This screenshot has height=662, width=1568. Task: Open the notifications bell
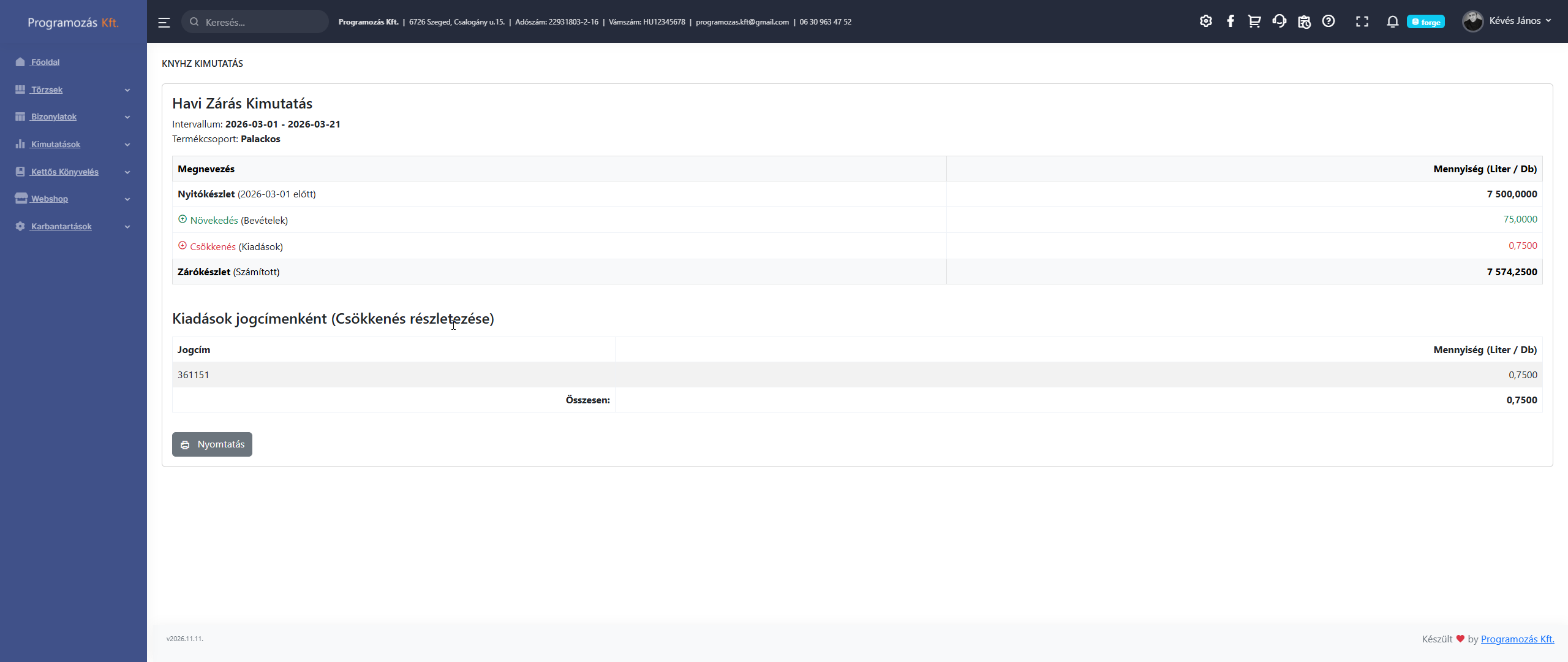click(1392, 21)
